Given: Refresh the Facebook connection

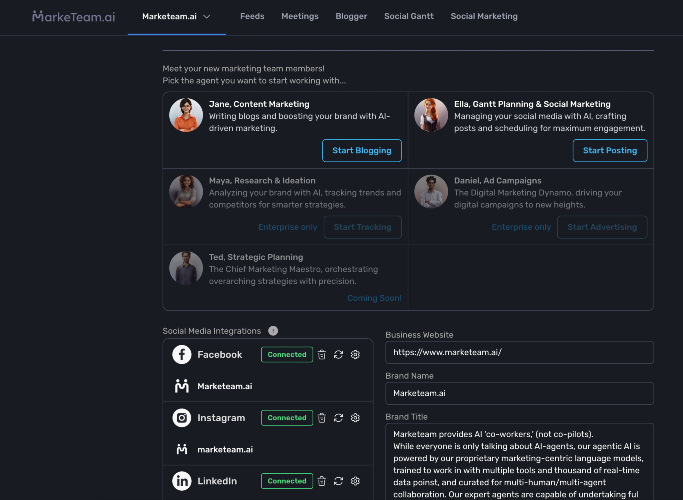Looking at the screenshot, I should click(x=338, y=355).
